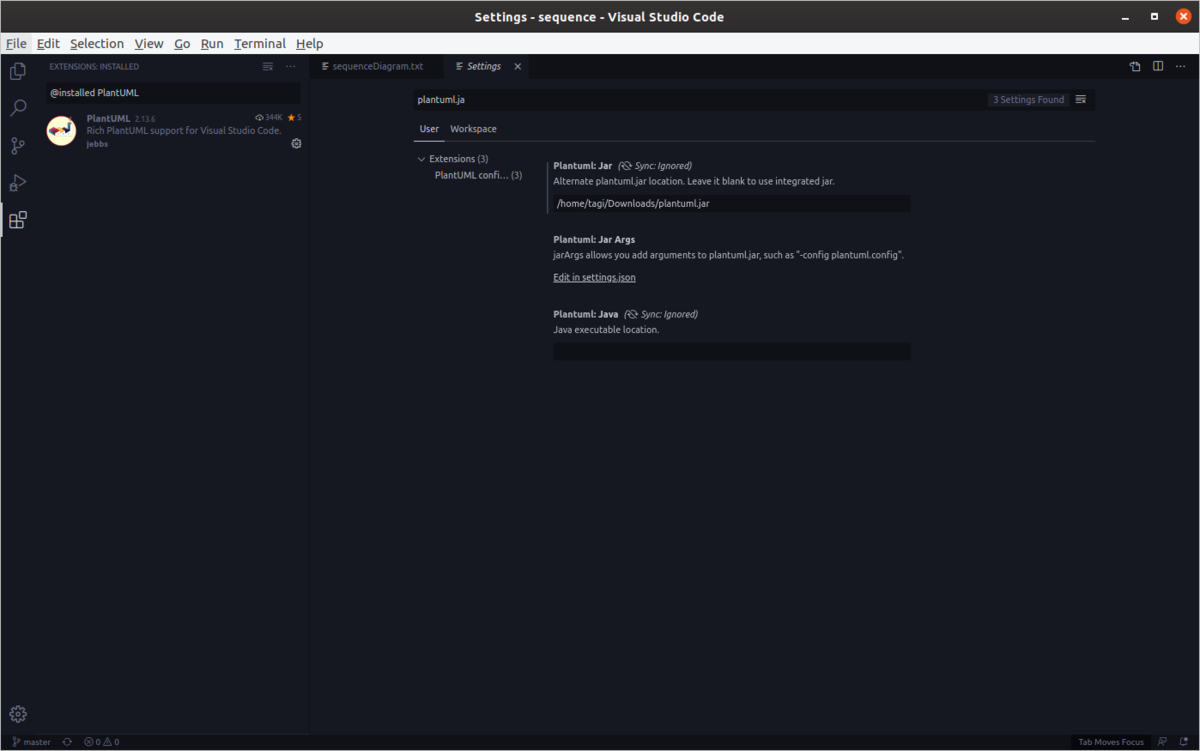Open the Manage gear in the activity bar
Viewport: 1200px width, 751px height.
[x=18, y=714]
